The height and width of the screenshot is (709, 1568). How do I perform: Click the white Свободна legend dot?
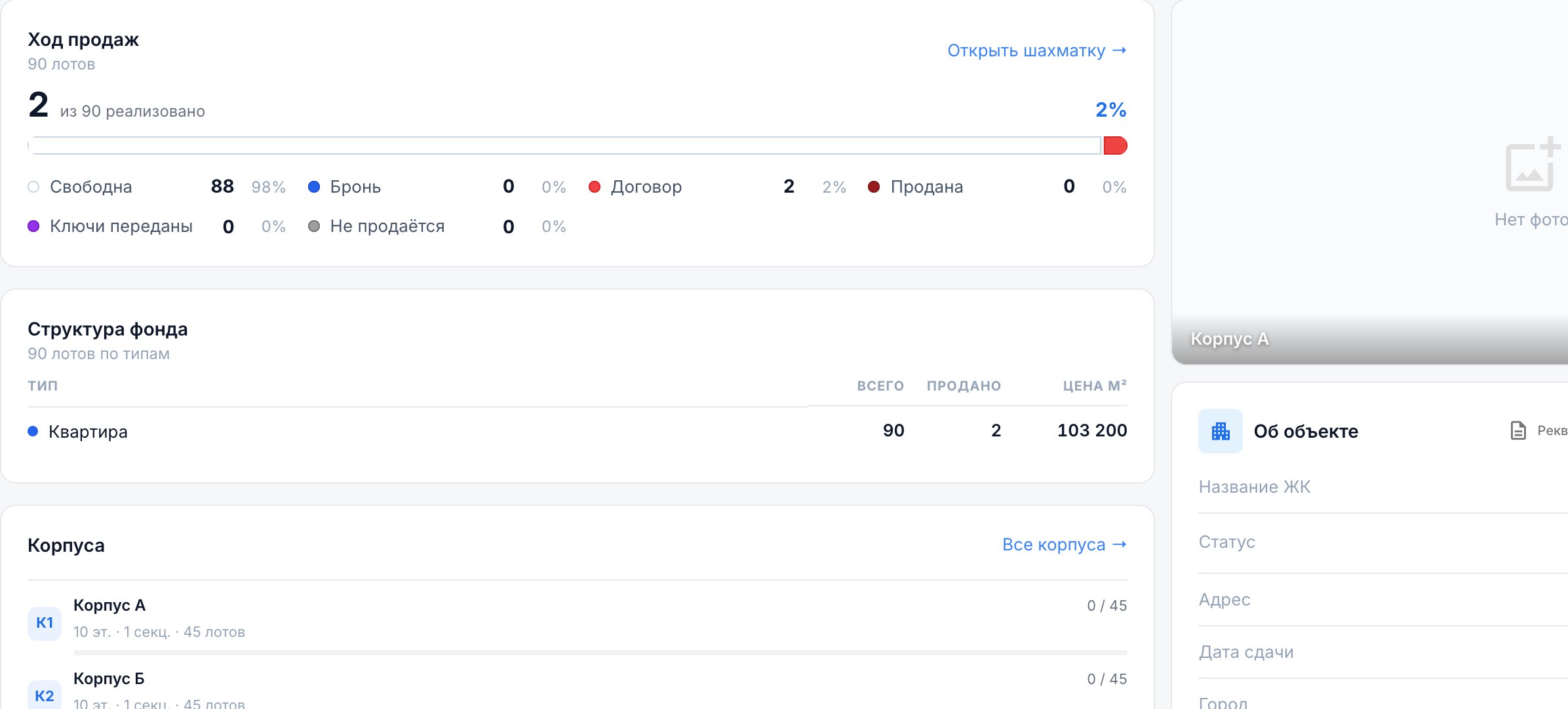coord(33,187)
